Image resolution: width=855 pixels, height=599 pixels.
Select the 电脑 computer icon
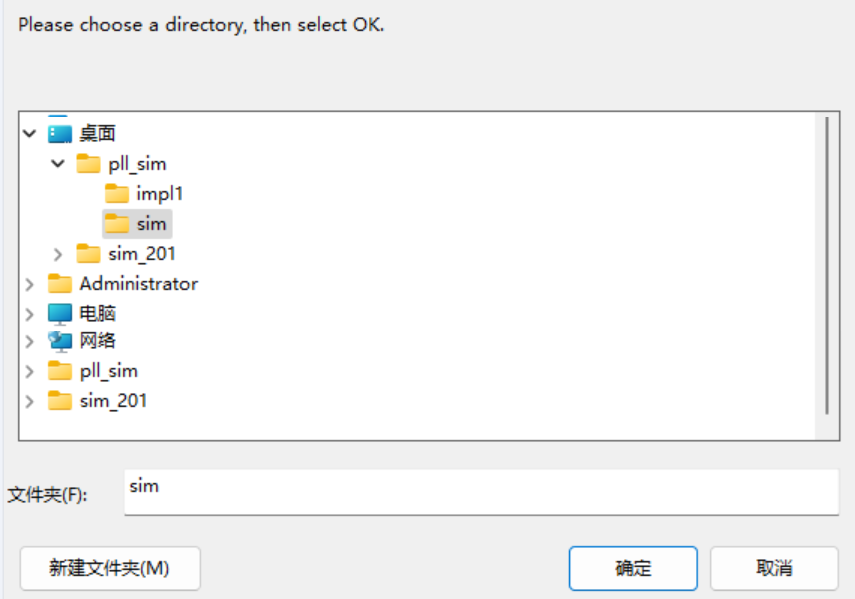(x=59, y=313)
